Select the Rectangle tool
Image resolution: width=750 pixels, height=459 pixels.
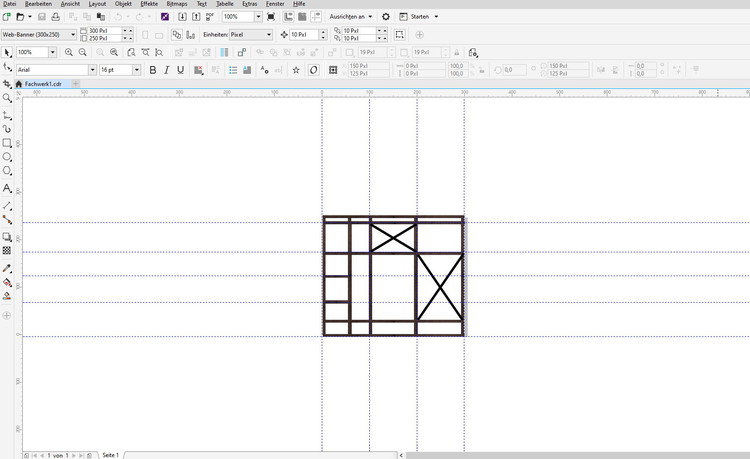point(7,143)
